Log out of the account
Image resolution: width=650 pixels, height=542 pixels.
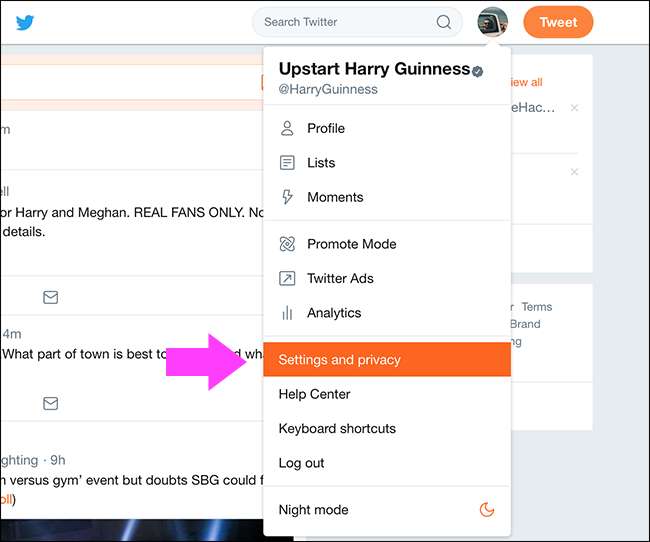pos(301,463)
